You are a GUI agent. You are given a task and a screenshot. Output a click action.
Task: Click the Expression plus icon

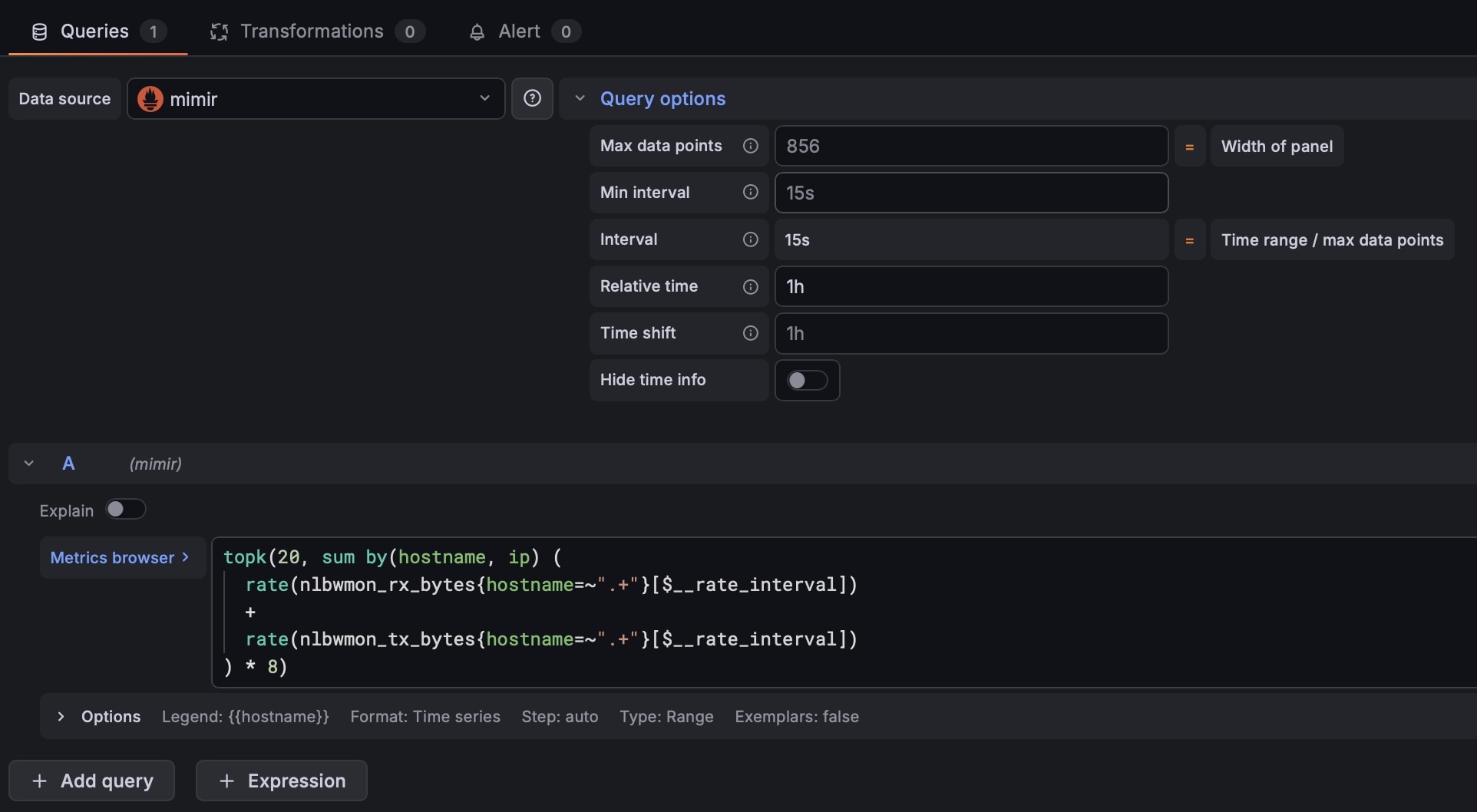click(226, 781)
